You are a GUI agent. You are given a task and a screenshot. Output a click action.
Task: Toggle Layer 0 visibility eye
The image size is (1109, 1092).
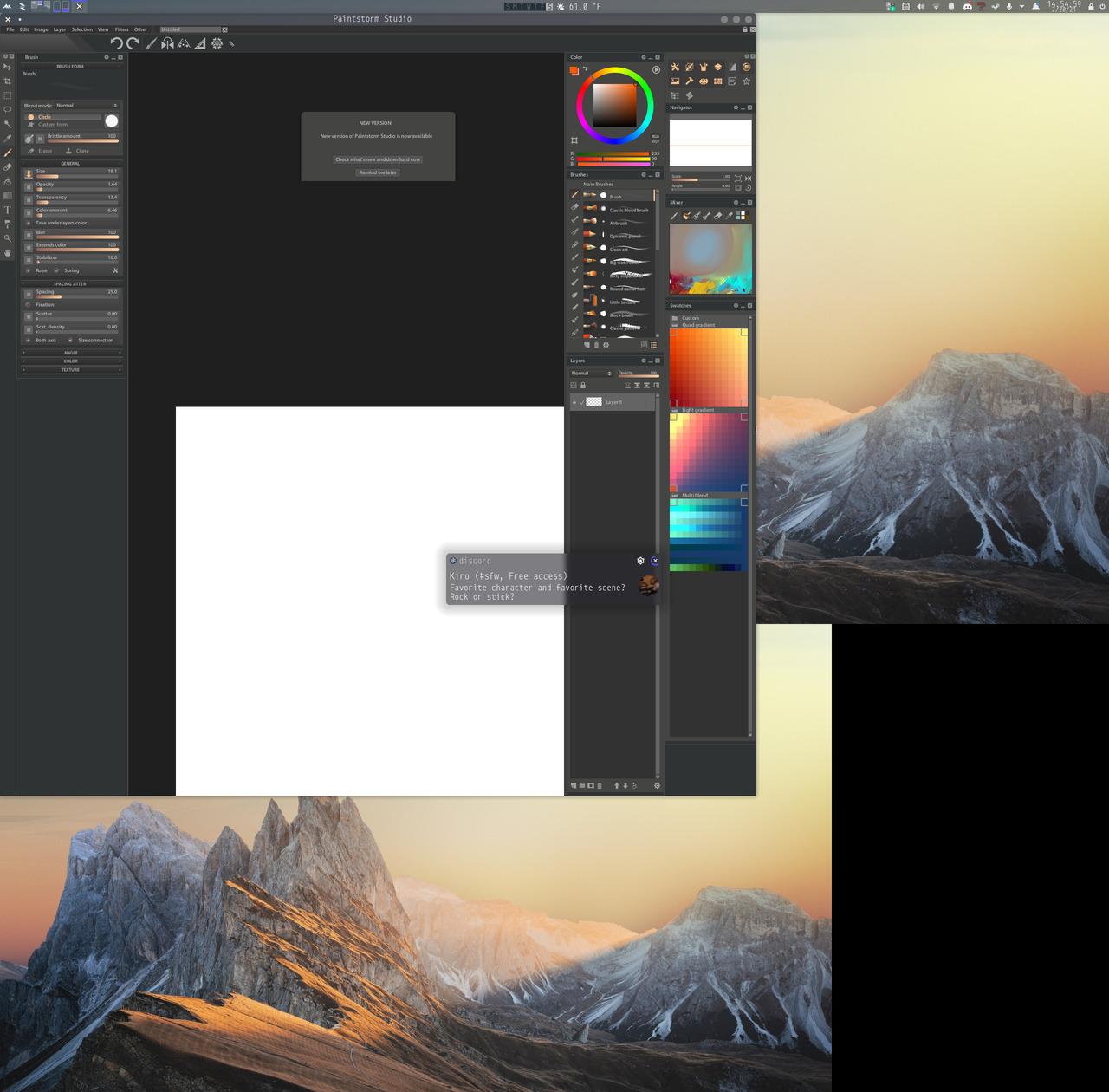click(x=574, y=402)
